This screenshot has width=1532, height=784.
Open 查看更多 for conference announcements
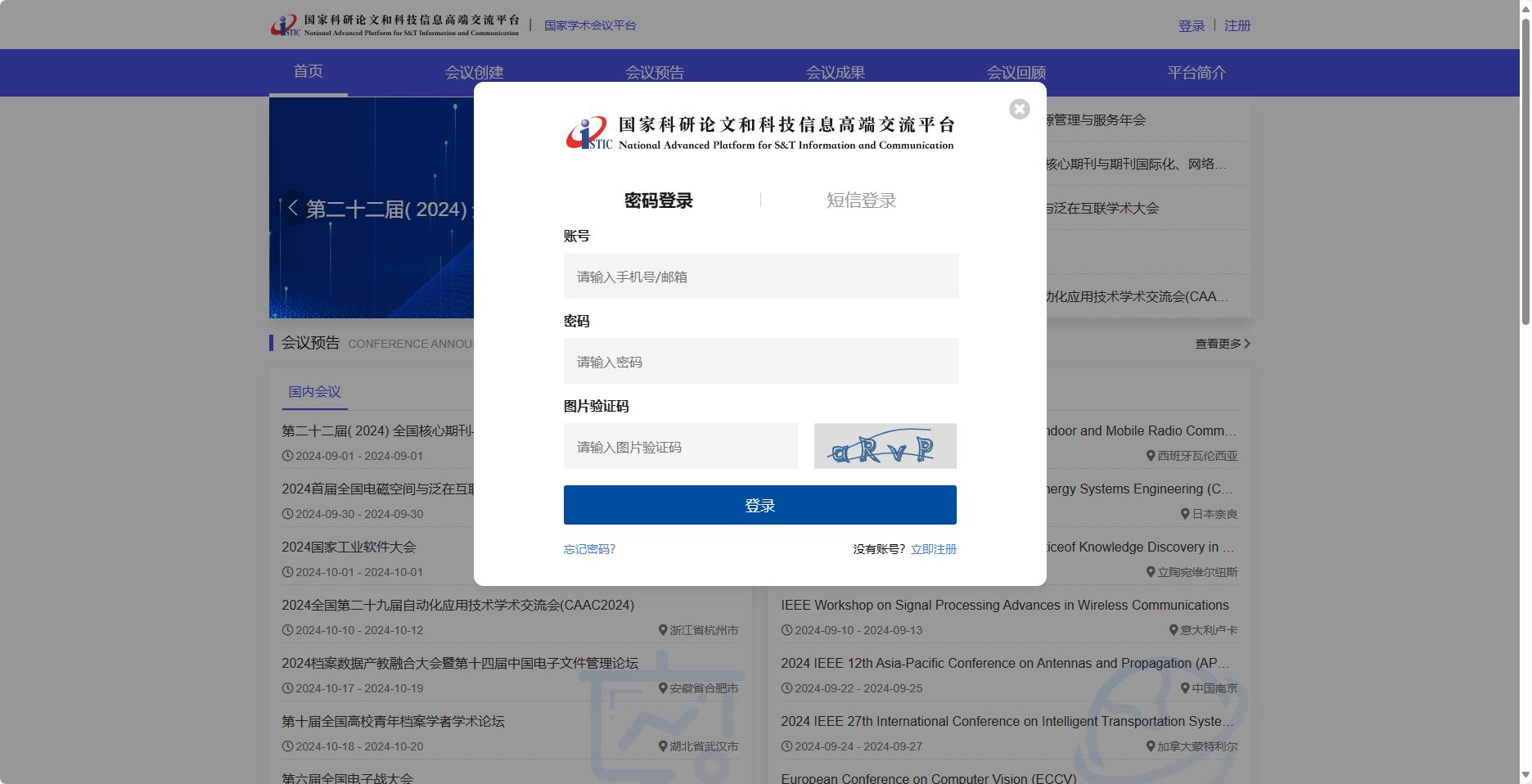pos(1223,344)
